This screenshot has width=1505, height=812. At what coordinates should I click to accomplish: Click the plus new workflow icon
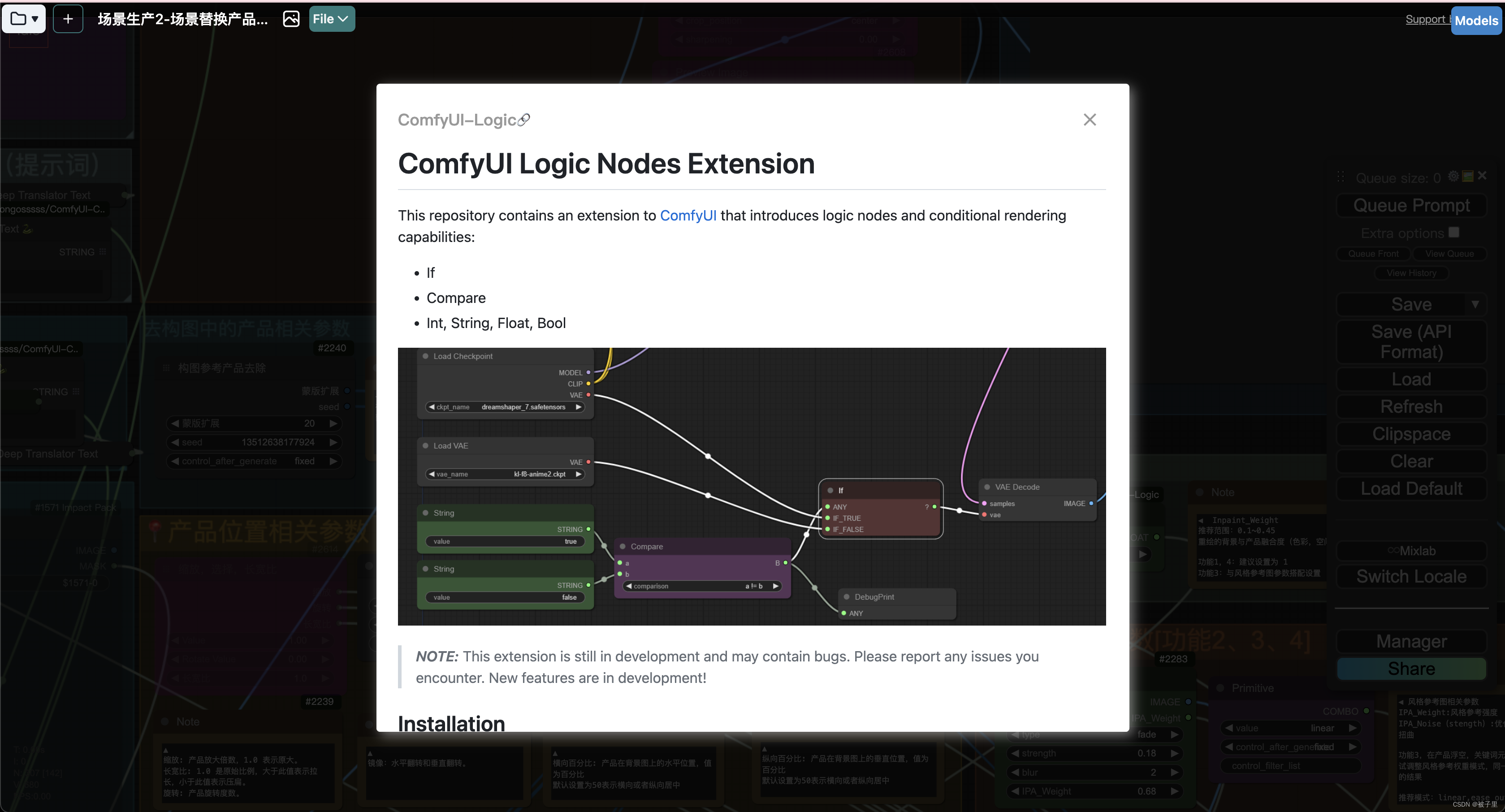(x=68, y=19)
